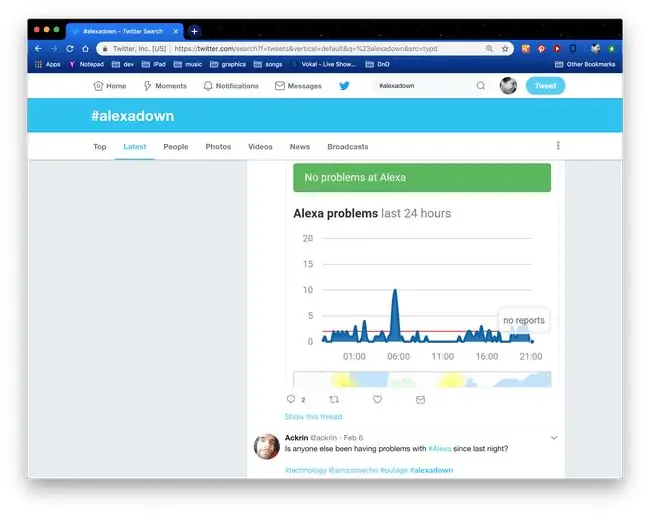Compose with the Tweet button

coord(545,86)
